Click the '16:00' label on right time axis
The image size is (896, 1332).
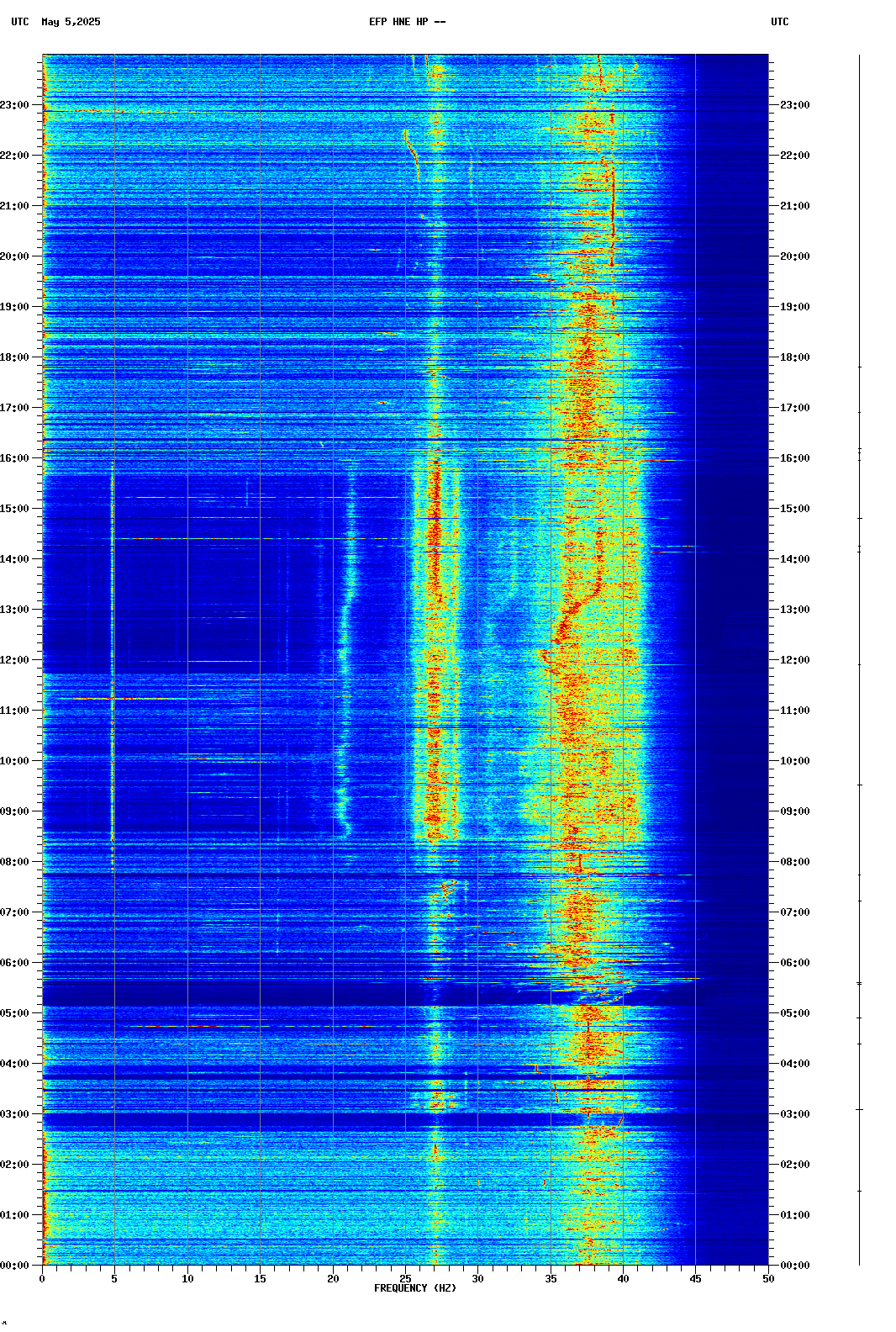pos(795,458)
